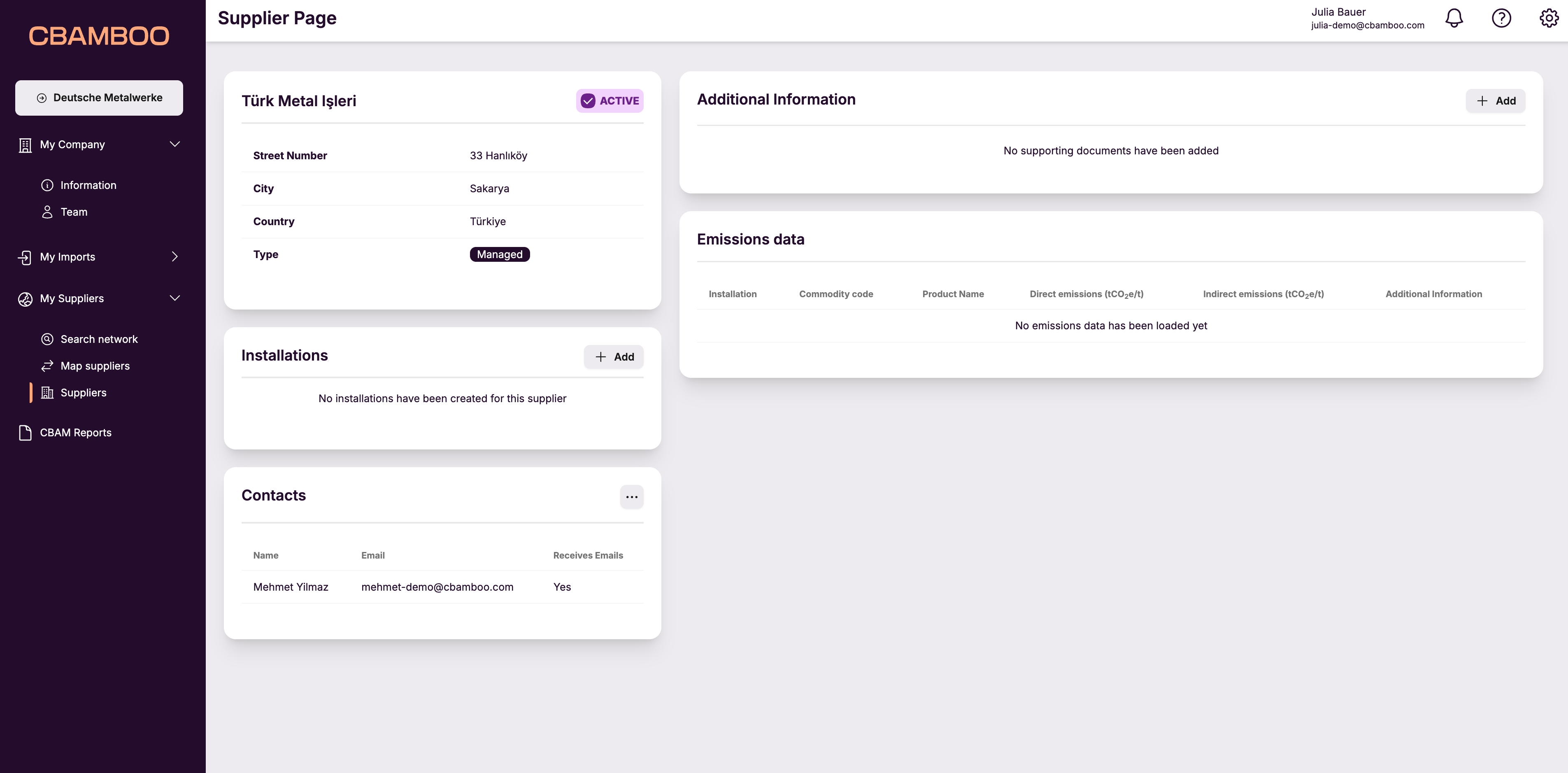Click the CBAMBOO logo

[99, 36]
